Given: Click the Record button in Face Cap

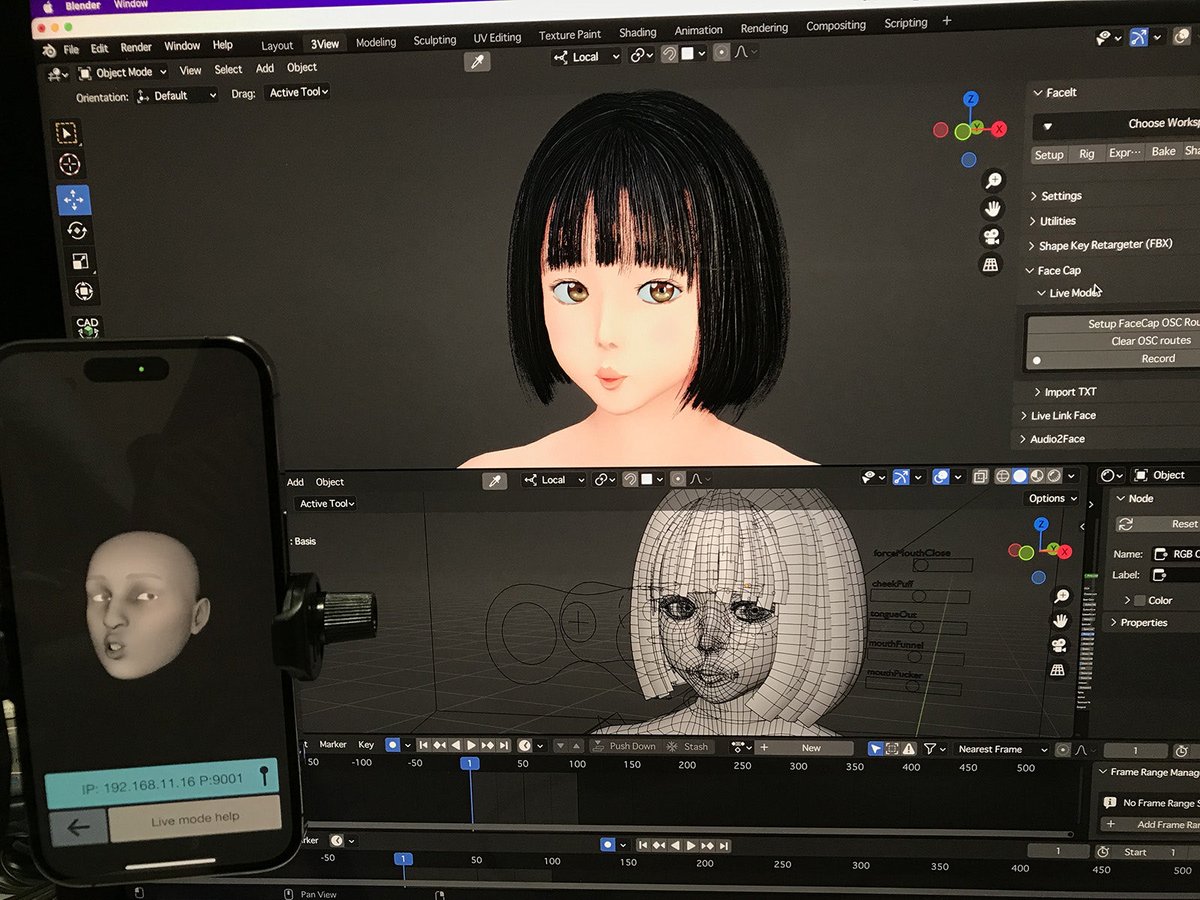Looking at the screenshot, I should coord(1113,359).
